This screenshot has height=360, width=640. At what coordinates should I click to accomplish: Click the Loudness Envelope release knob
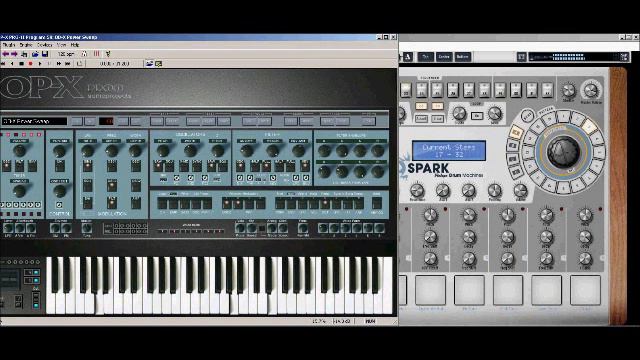(378, 172)
